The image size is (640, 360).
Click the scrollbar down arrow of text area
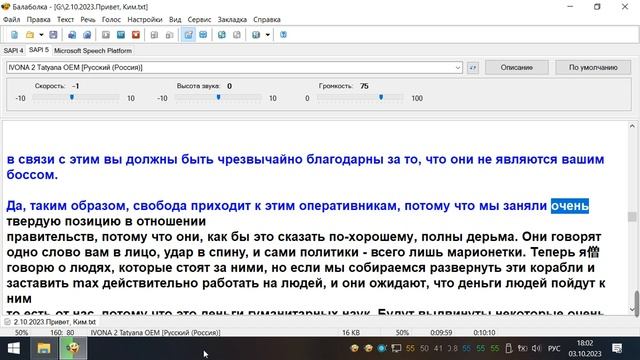632,309
